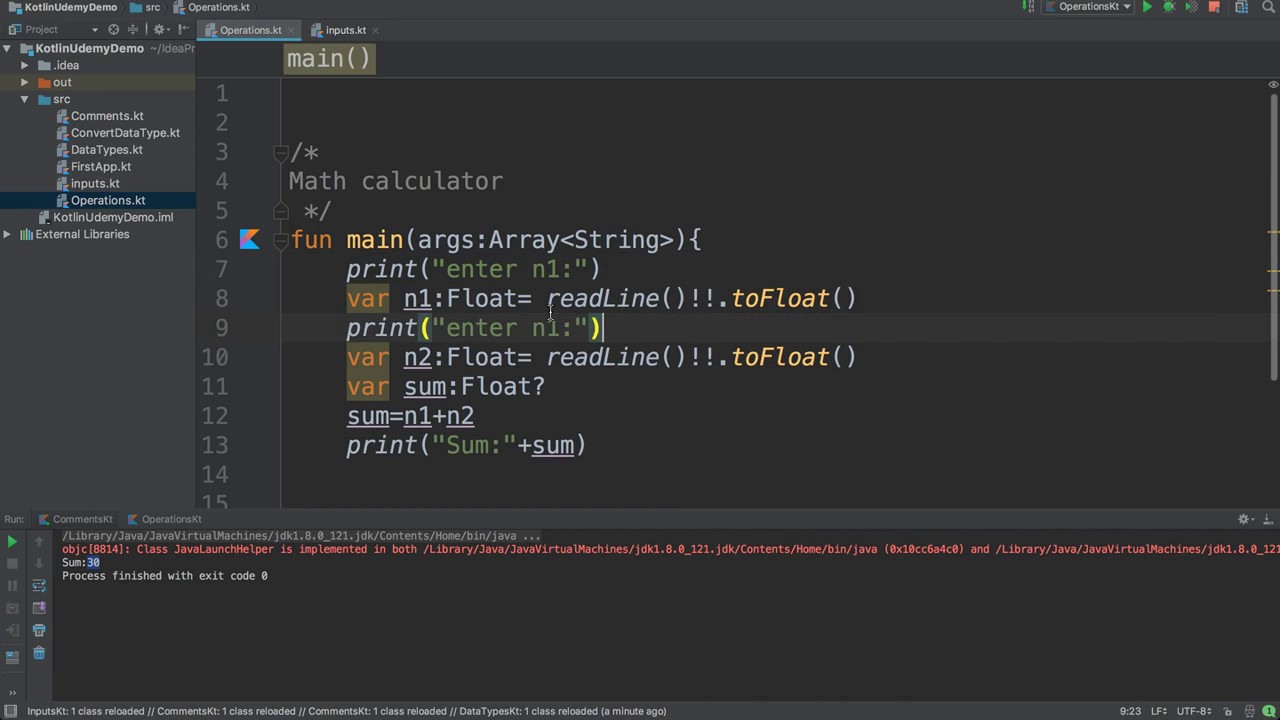Screen dimensions: 1280x720
Task: Click Exit icon in Run panel
Action: 12,630
